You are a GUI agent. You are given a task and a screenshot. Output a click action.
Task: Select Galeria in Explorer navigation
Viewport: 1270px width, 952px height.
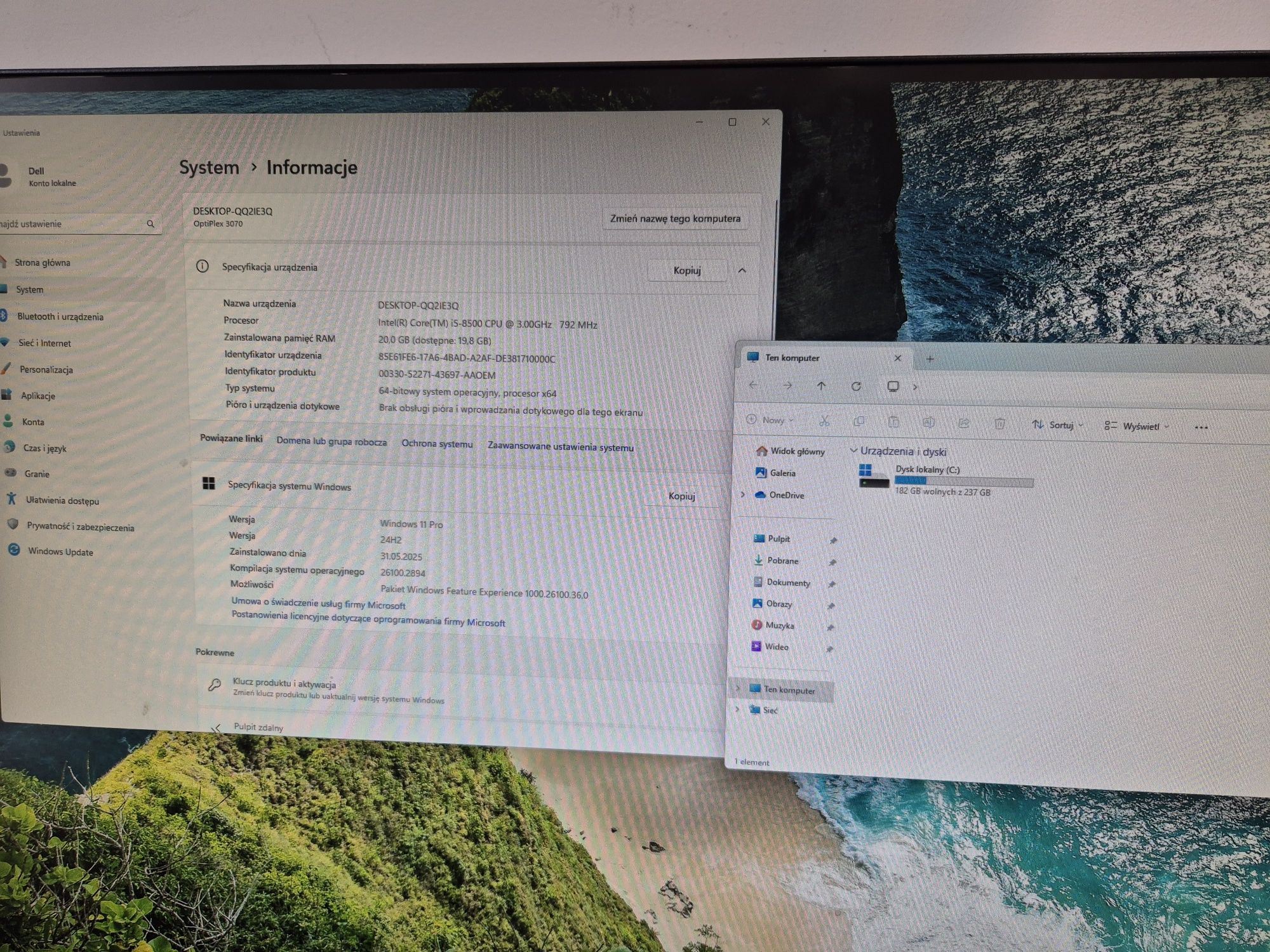click(775, 472)
